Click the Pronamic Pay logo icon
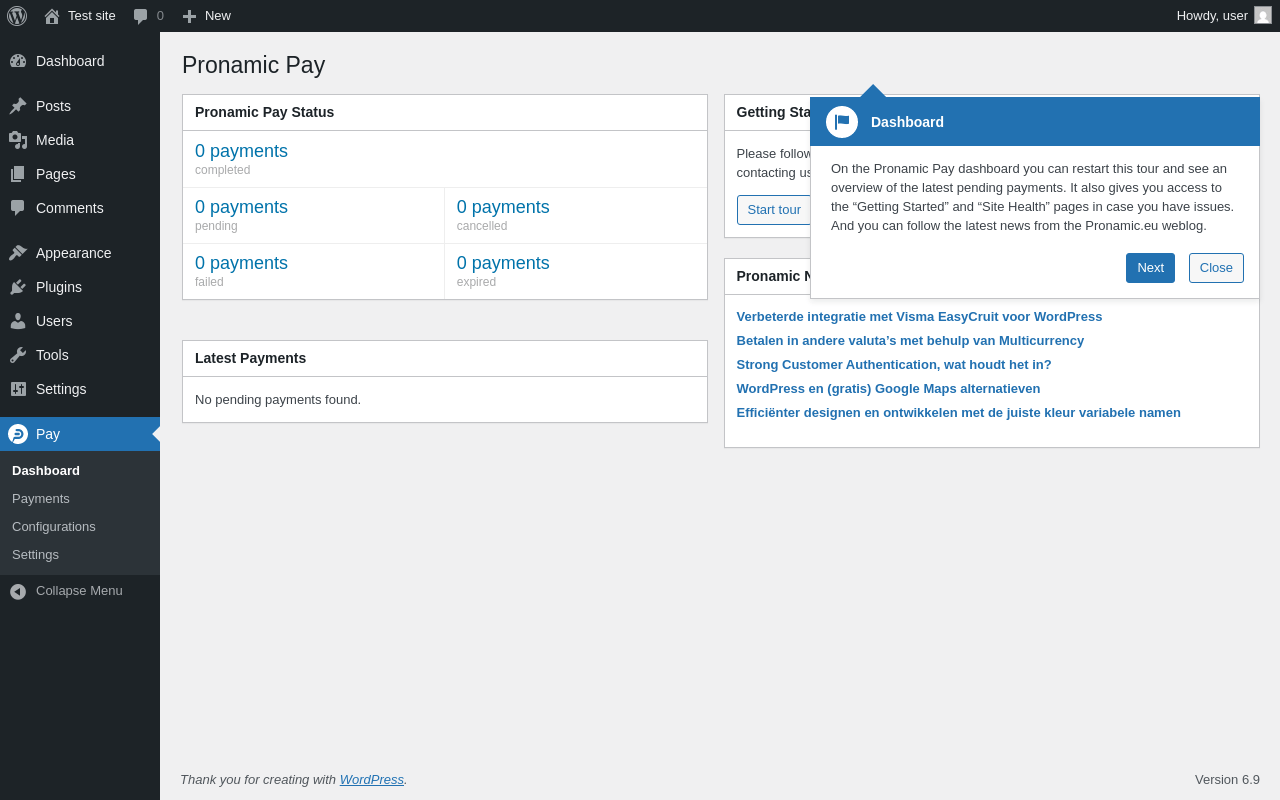This screenshot has height=800, width=1280. (18, 434)
